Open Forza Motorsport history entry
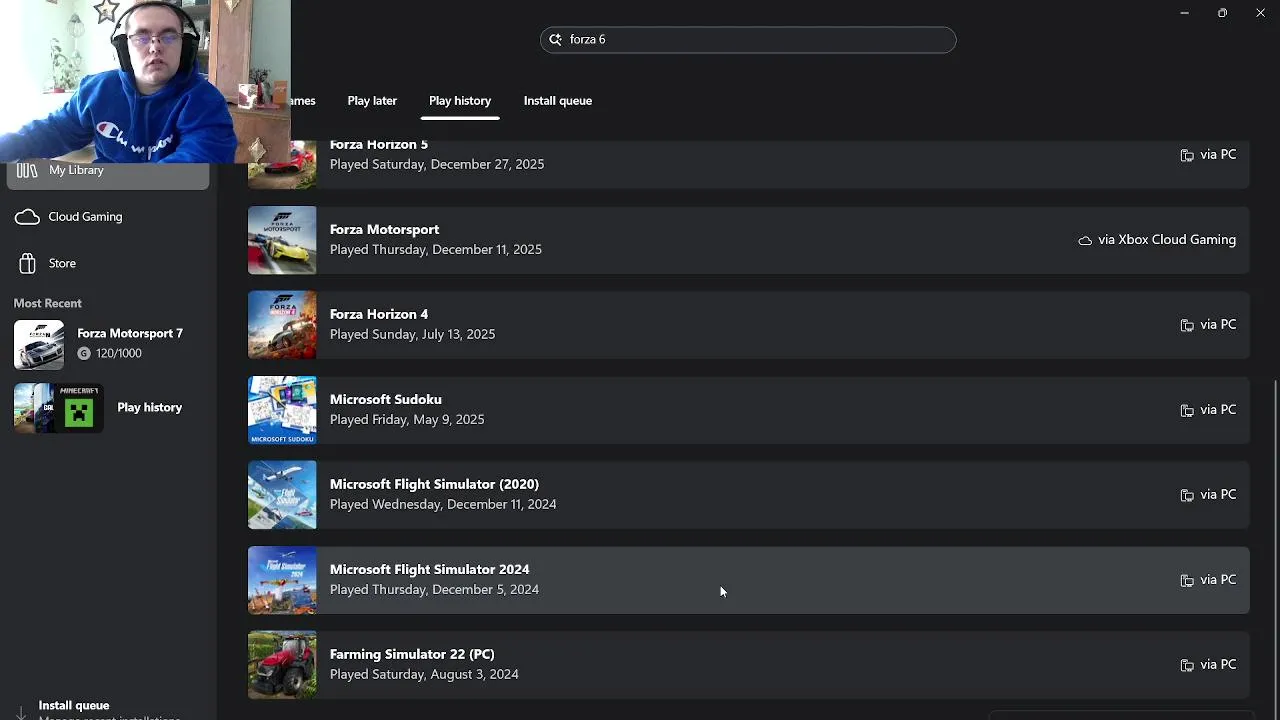 coord(749,240)
